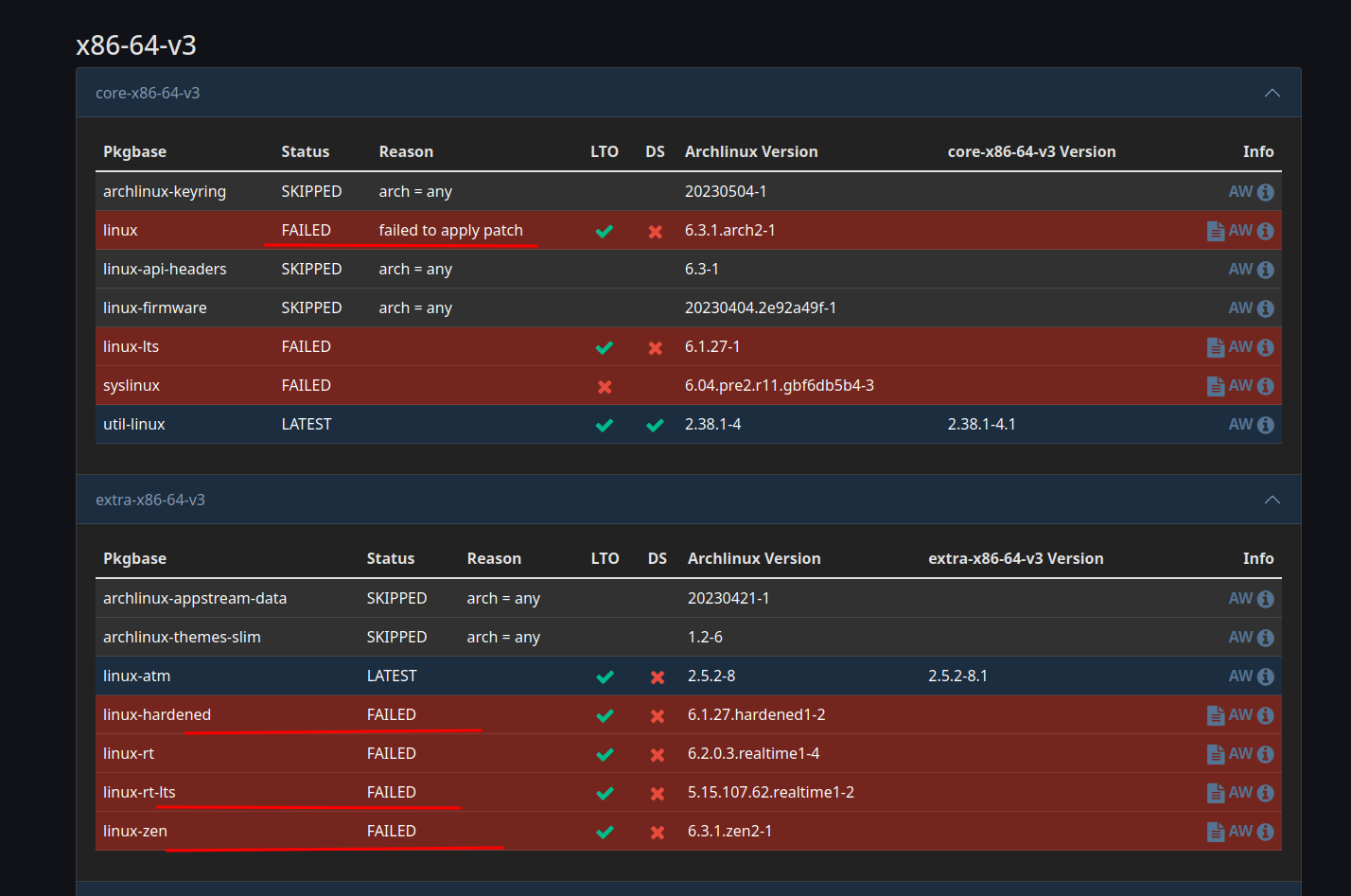
Task: Open the AW link for linux-firmware
Action: coord(1240,307)
